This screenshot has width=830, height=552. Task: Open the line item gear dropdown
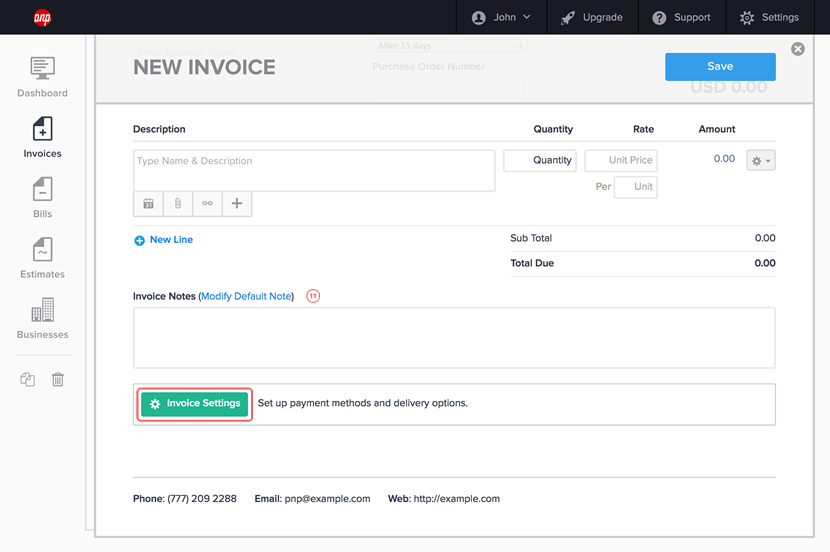tap(761, 160)
